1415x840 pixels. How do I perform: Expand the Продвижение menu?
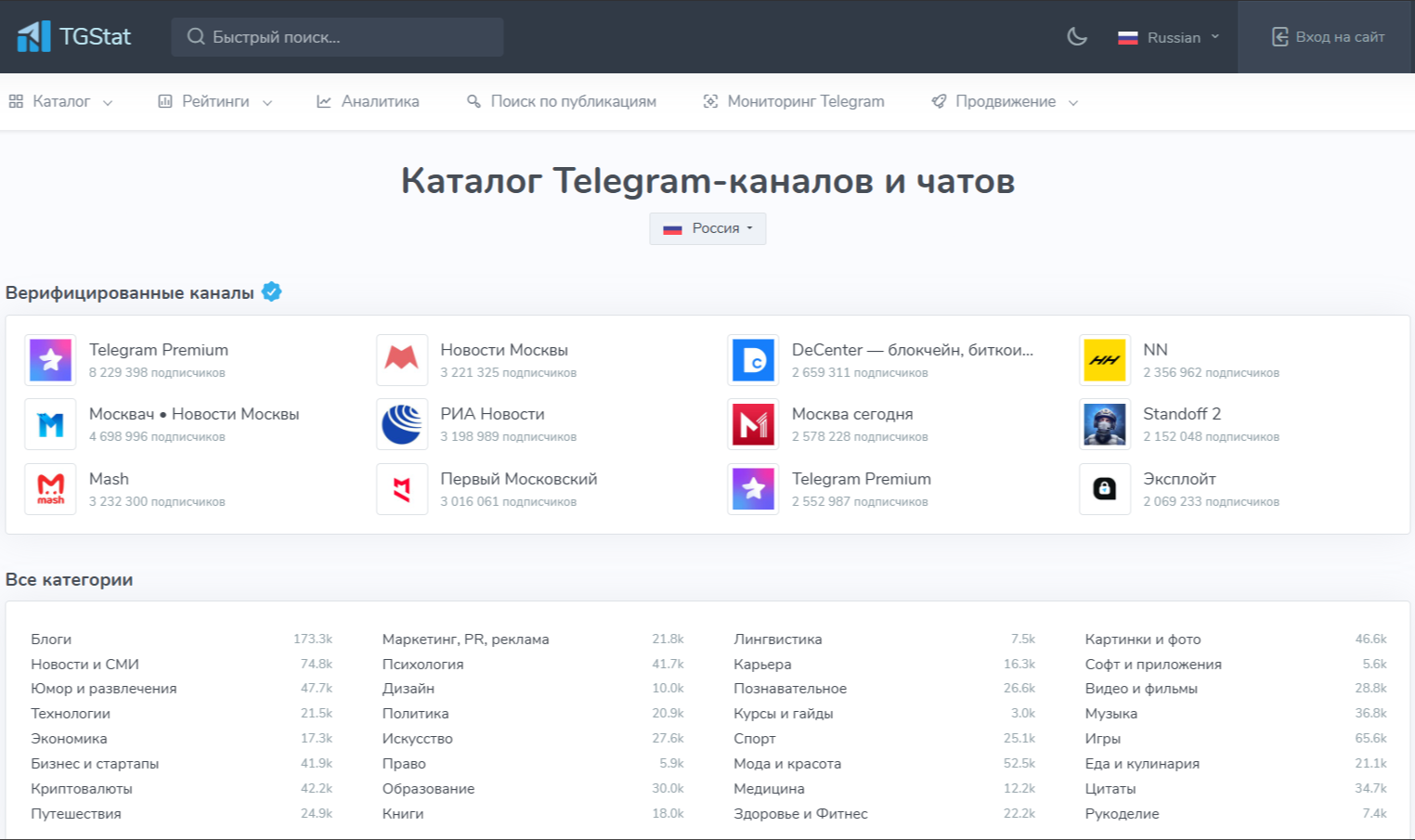(x=1006, y=101)
